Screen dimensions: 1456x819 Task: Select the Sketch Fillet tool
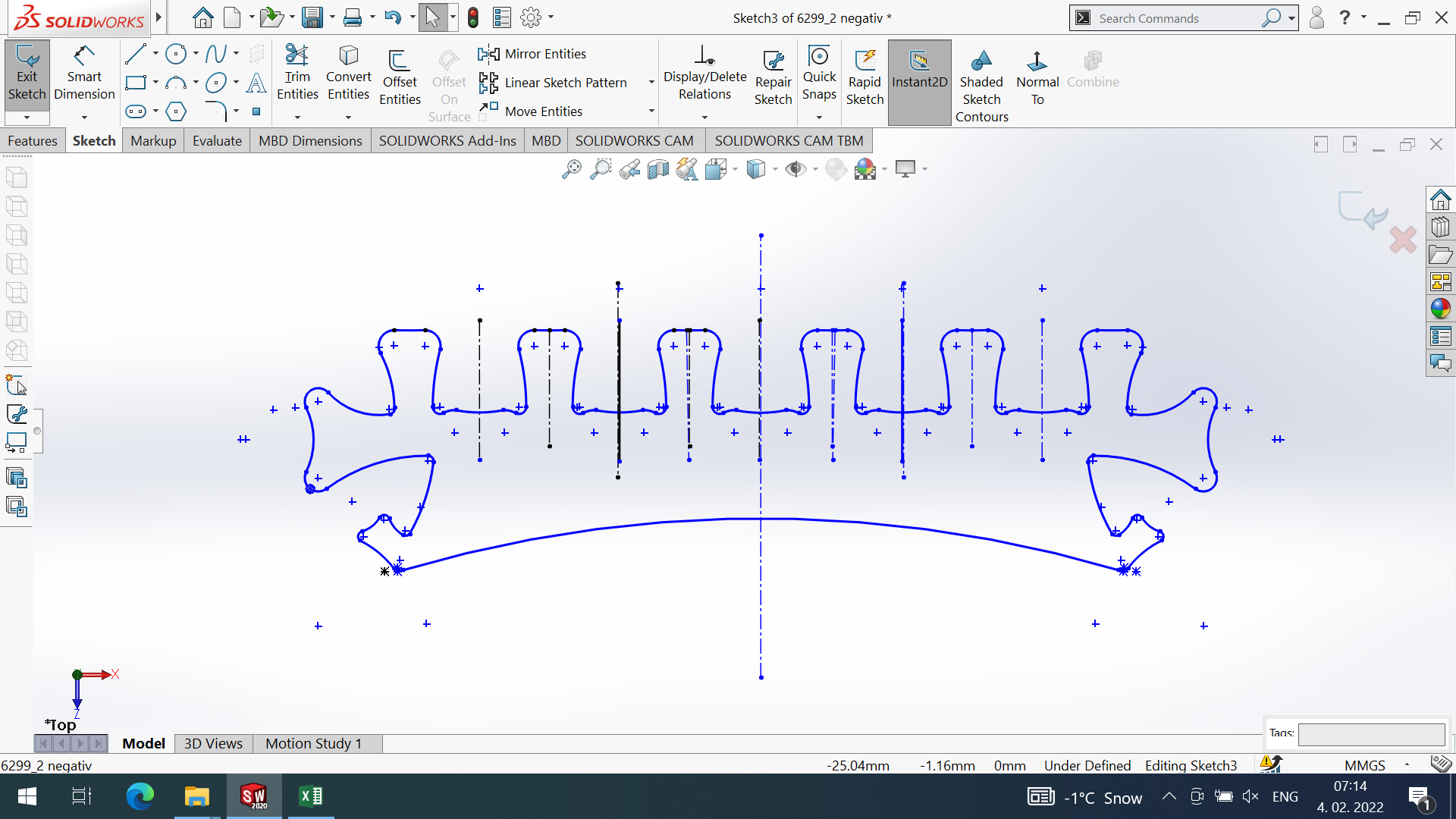216,111
